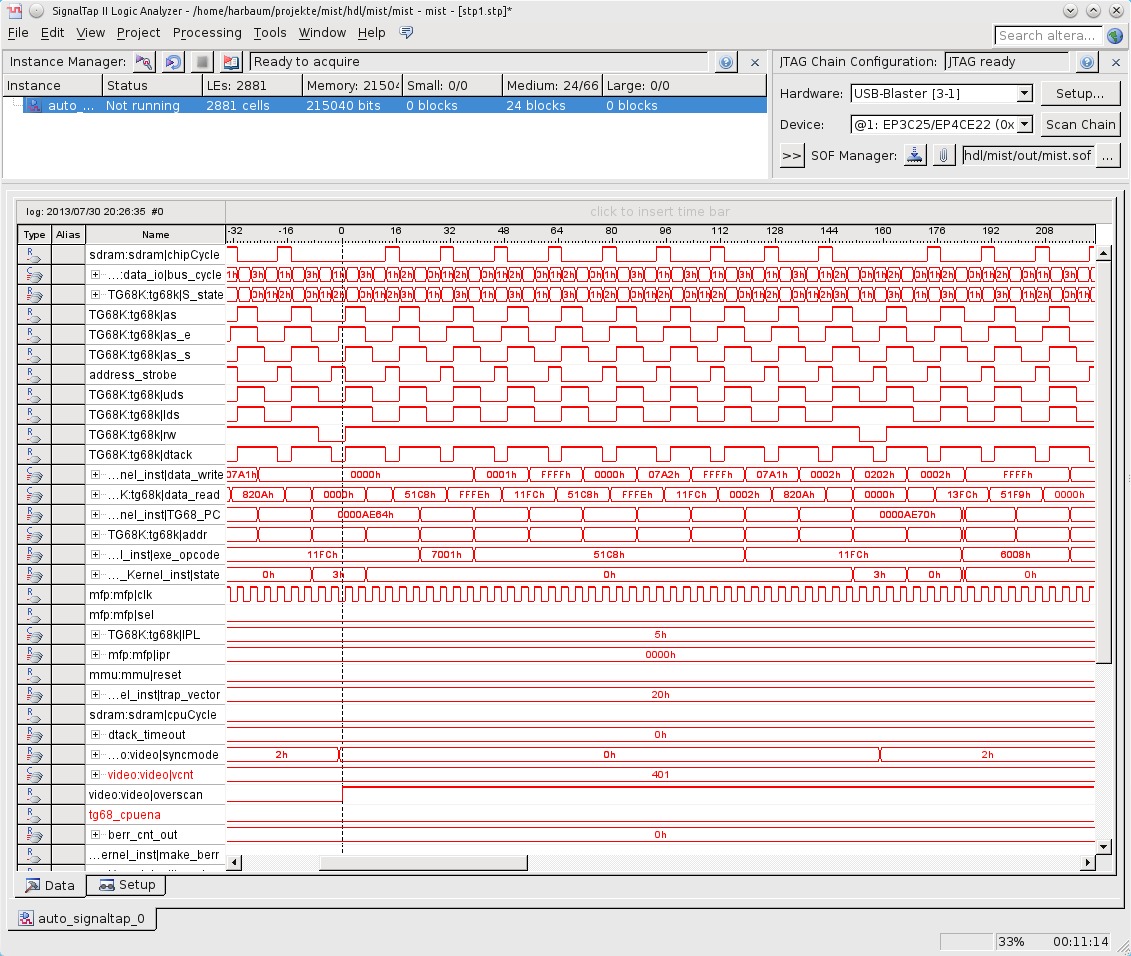
Task: Click the type icon for the mfp:mfp|clk row
Action: click(34, 595)
